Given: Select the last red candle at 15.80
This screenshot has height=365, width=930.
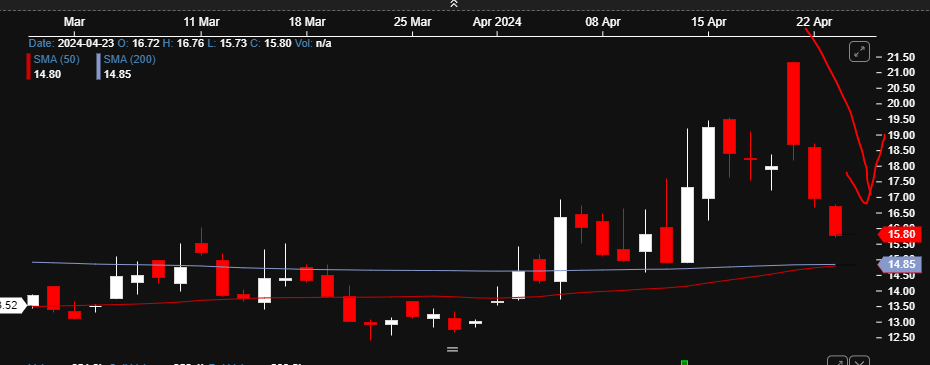Looking at the screenshot, I should tap(835, 221).
